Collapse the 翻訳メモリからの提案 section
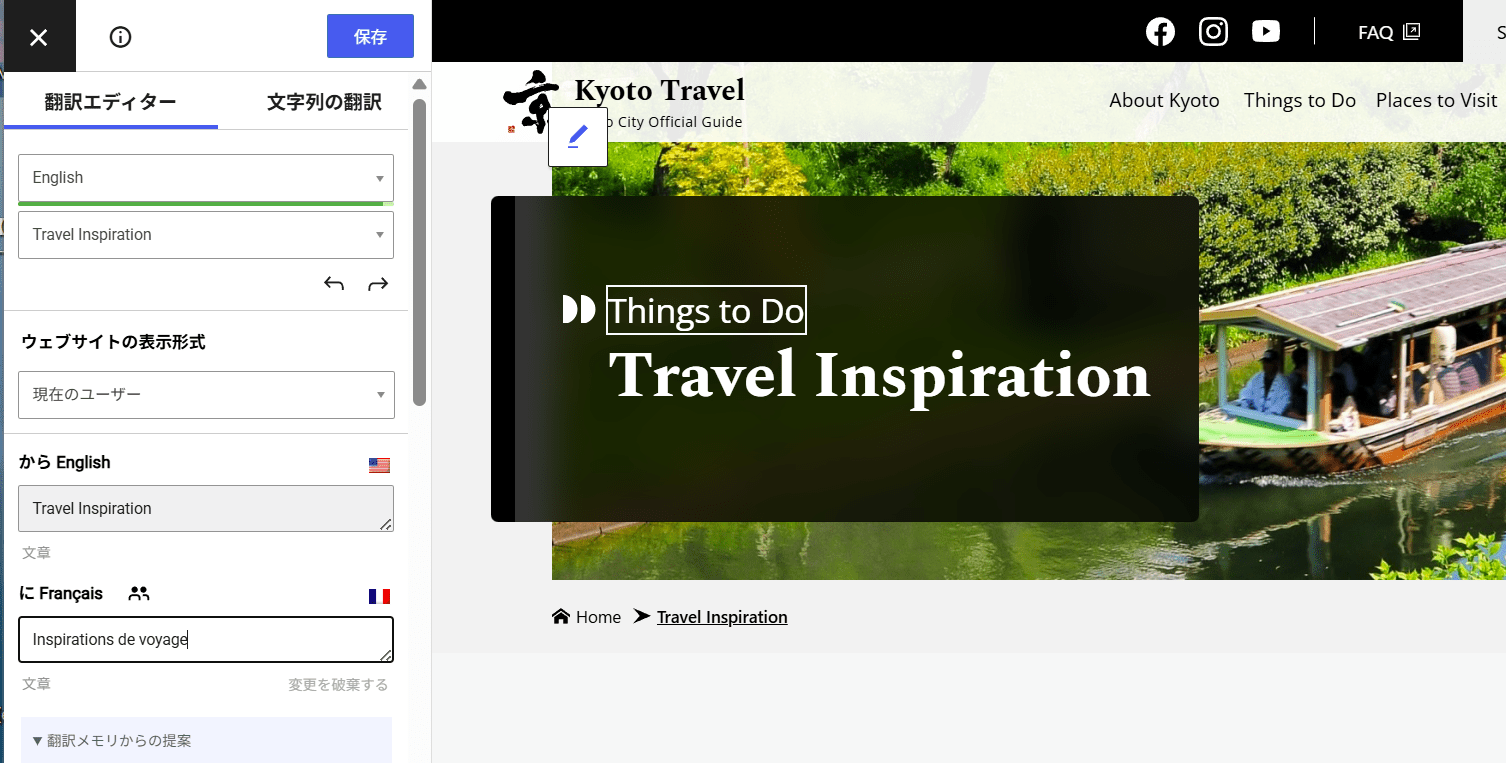Screen dimensions: 1506x763 pyautogui.click(x=112, y=741)
